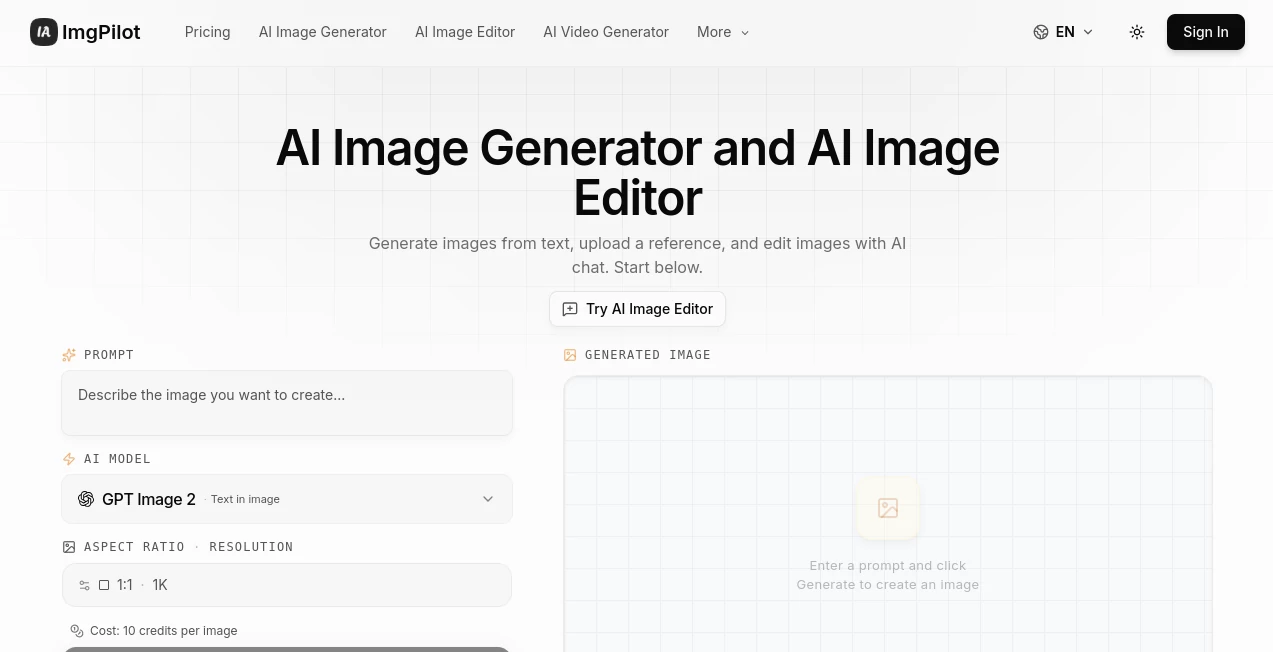Open AI Video Generator nav link
This screenshot has width=1273, height=652.
coord(606,32)
